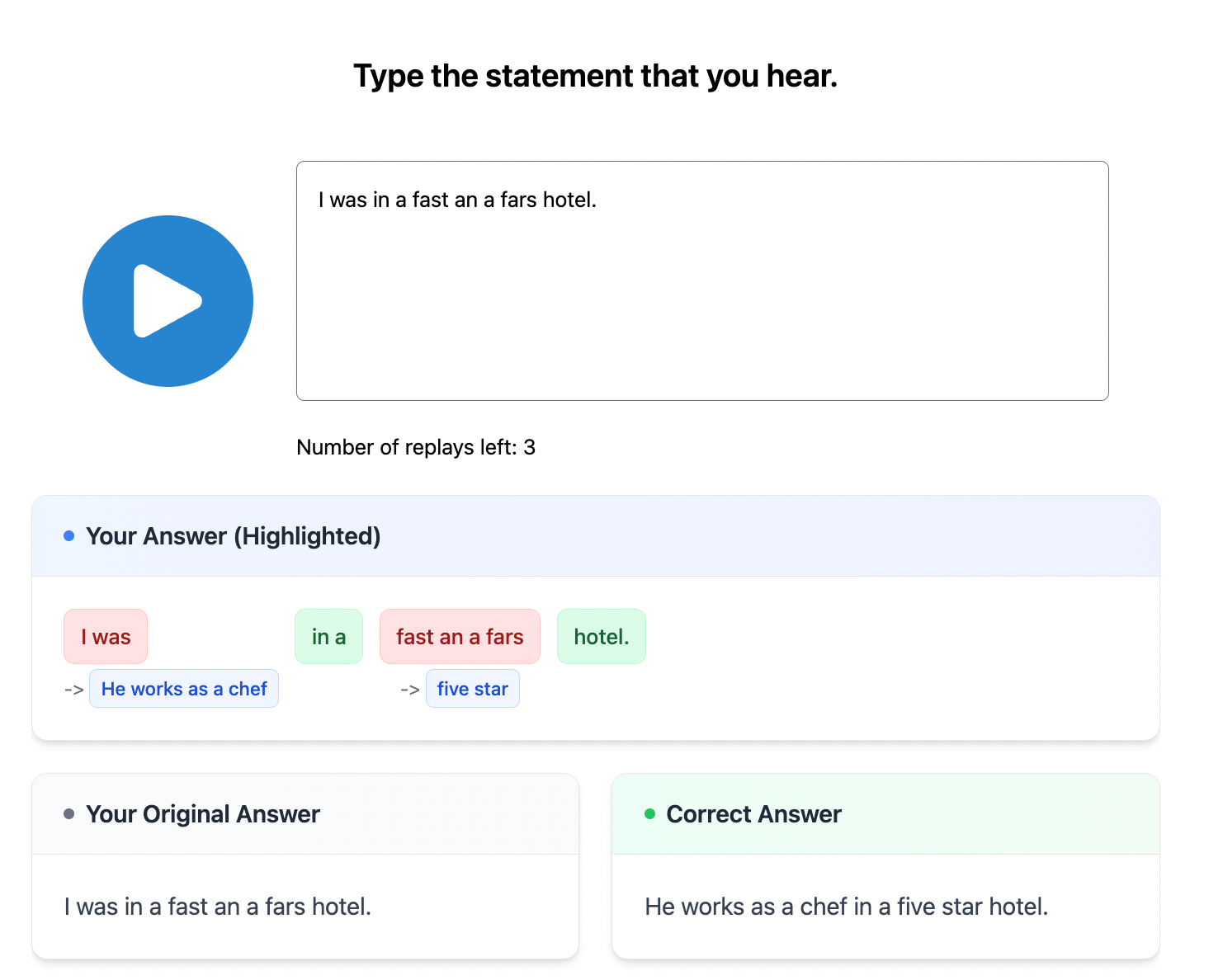This screenshot has height=980, width=1223.
Task: Click the 'Your Answer (Highlighted)' header
Action: point(233,536)
